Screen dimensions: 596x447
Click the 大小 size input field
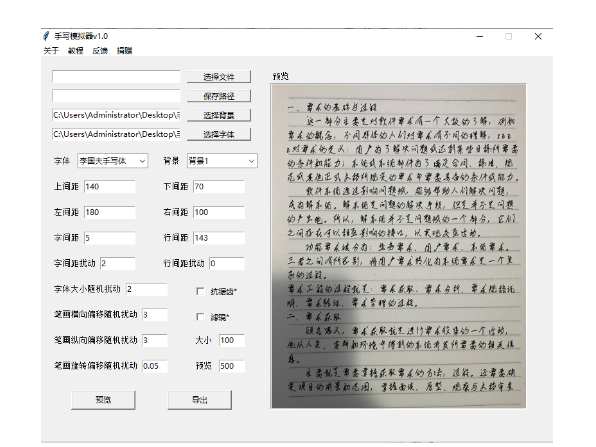231,340
